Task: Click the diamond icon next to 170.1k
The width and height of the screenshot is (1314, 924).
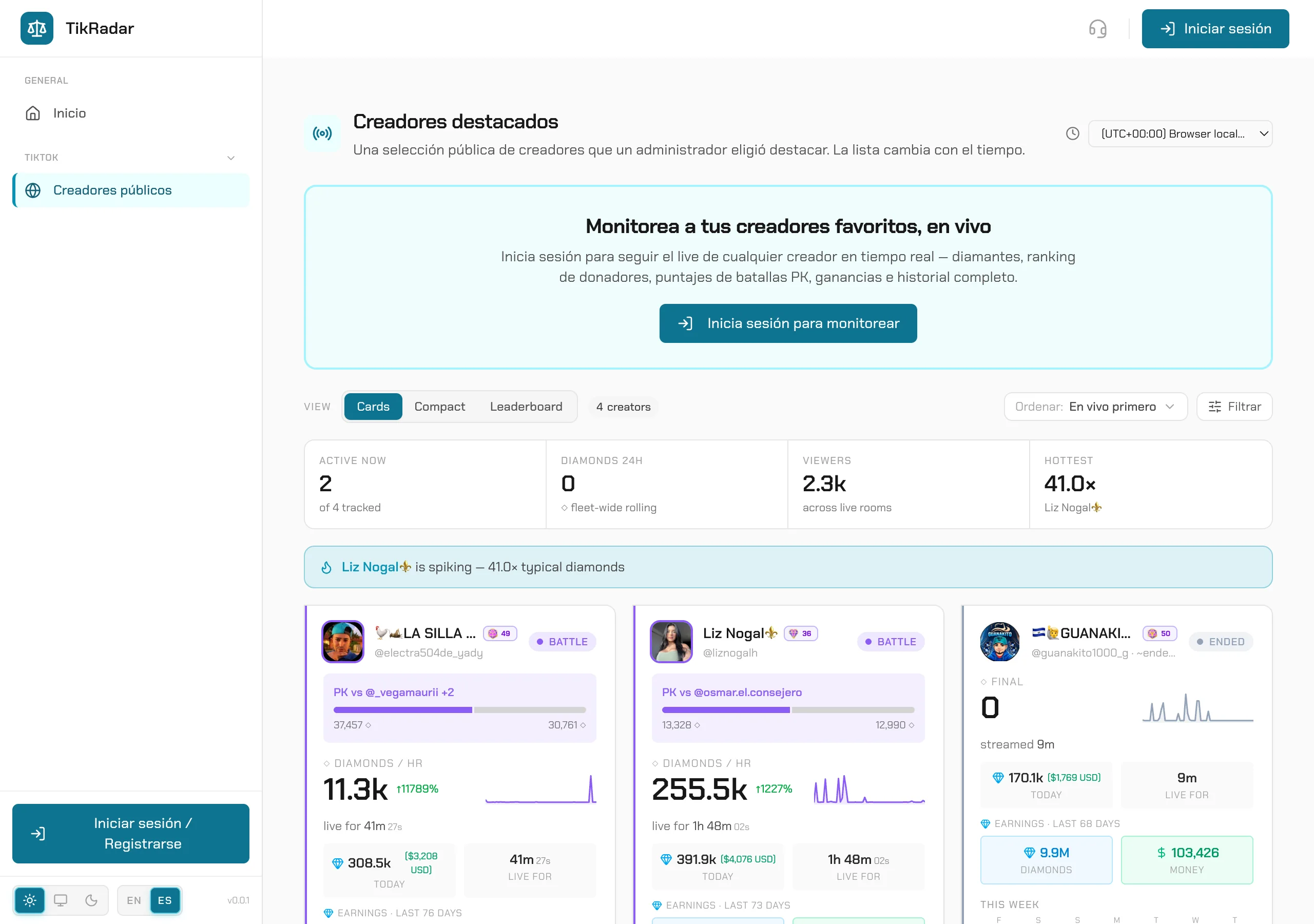Action: click(998, 777)
